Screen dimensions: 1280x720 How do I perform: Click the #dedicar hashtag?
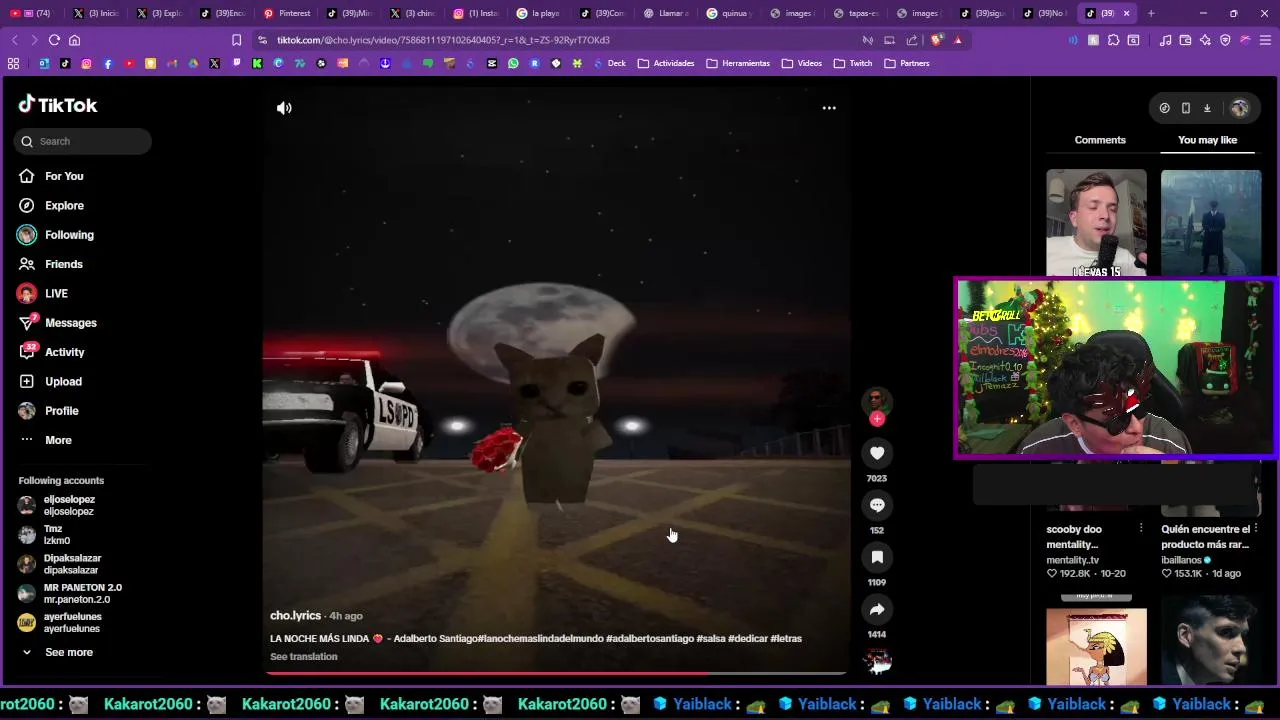[x=747, y=638]
